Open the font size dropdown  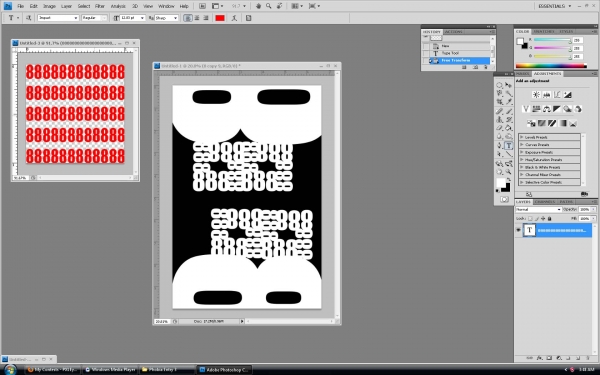(142, 18)
